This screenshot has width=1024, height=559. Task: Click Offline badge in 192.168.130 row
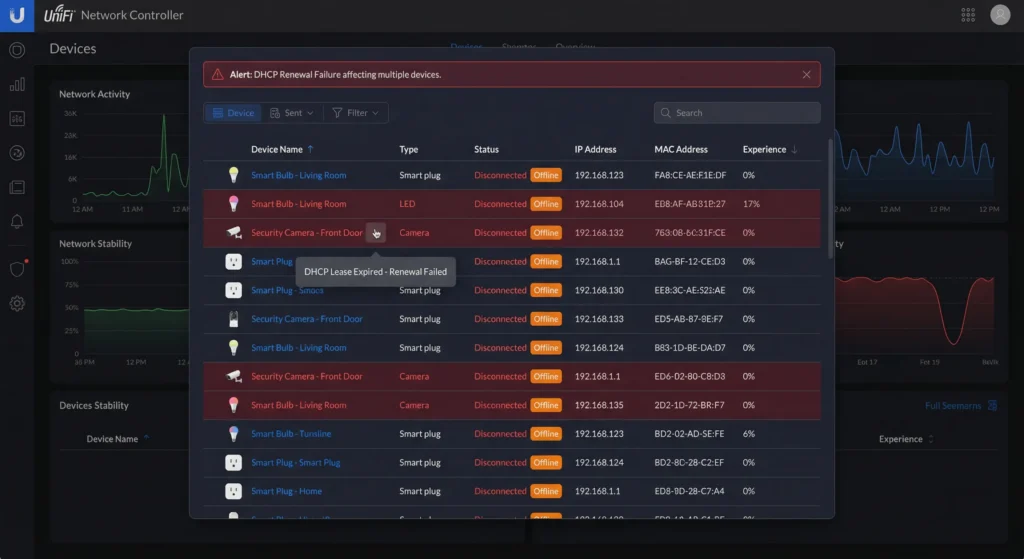pos(545,290)
